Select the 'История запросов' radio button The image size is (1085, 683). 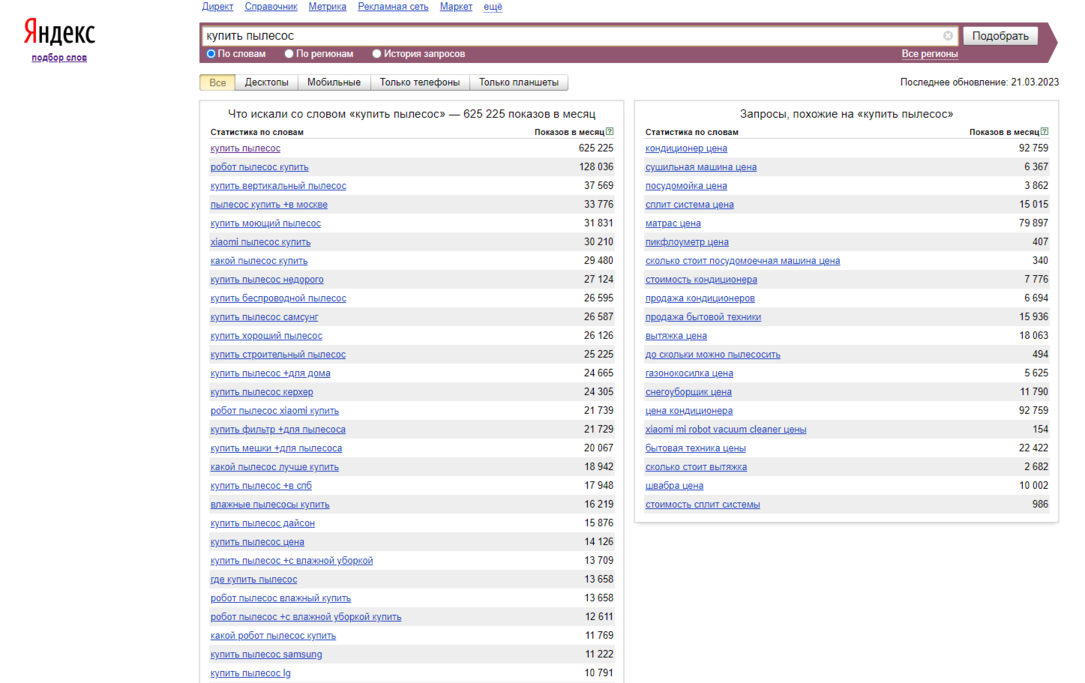pos(377,54)
